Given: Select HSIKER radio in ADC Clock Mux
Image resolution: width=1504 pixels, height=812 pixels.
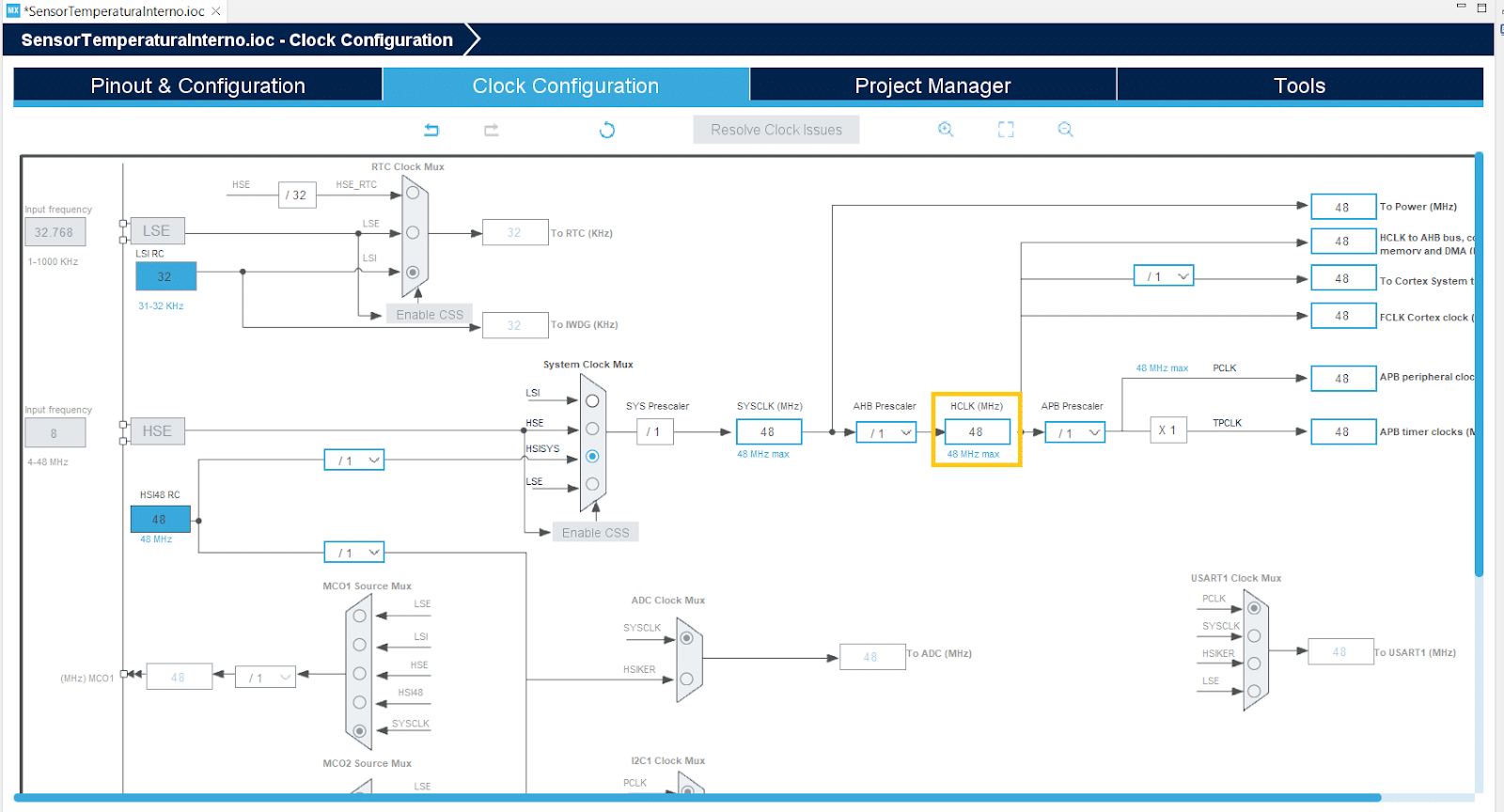Looking at the screenshot, I should pos(686,679).
